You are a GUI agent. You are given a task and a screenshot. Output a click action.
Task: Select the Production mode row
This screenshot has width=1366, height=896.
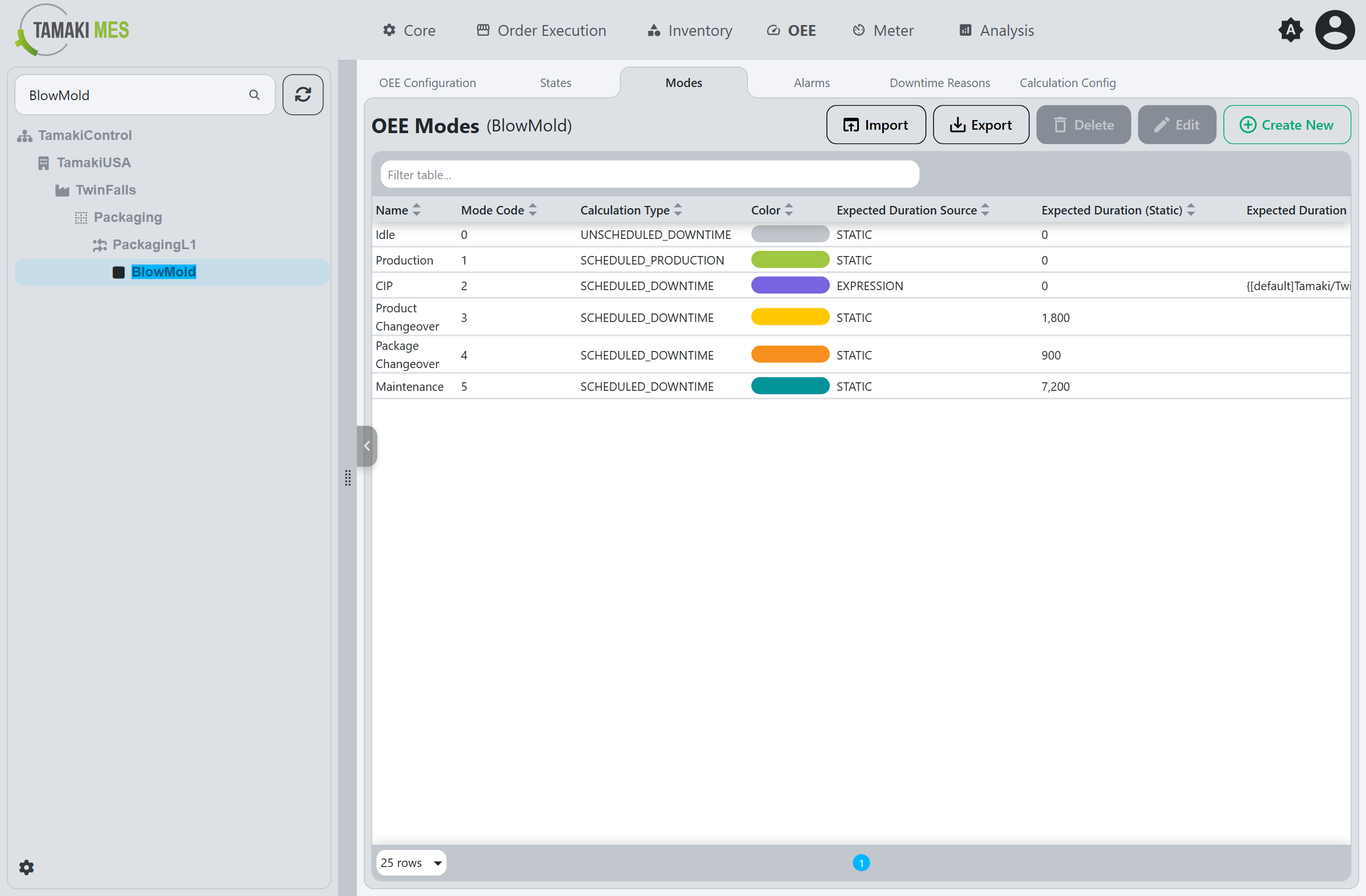[861, 261]
